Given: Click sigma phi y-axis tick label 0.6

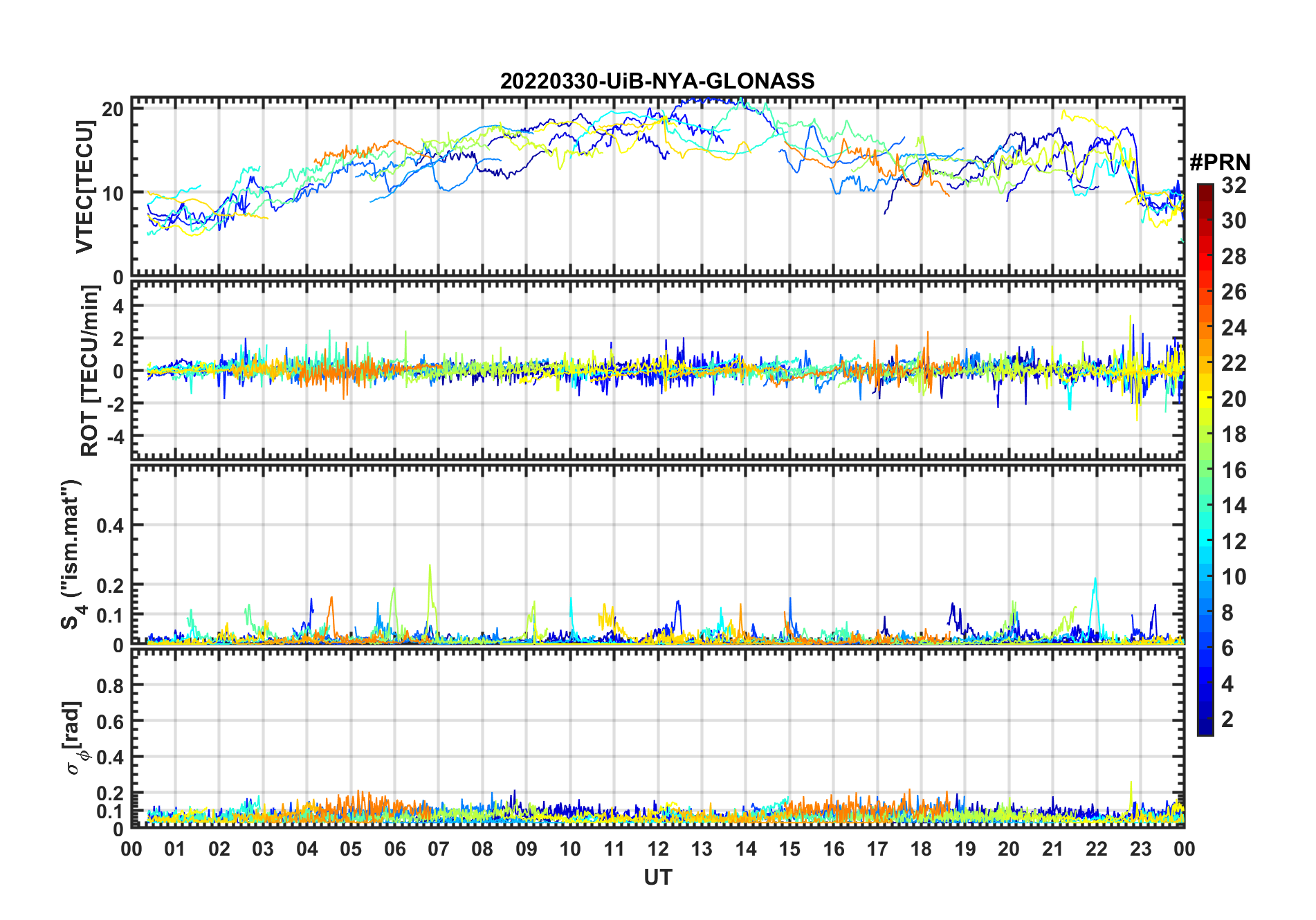Looking at the screenshot, I should coord(110,721).
